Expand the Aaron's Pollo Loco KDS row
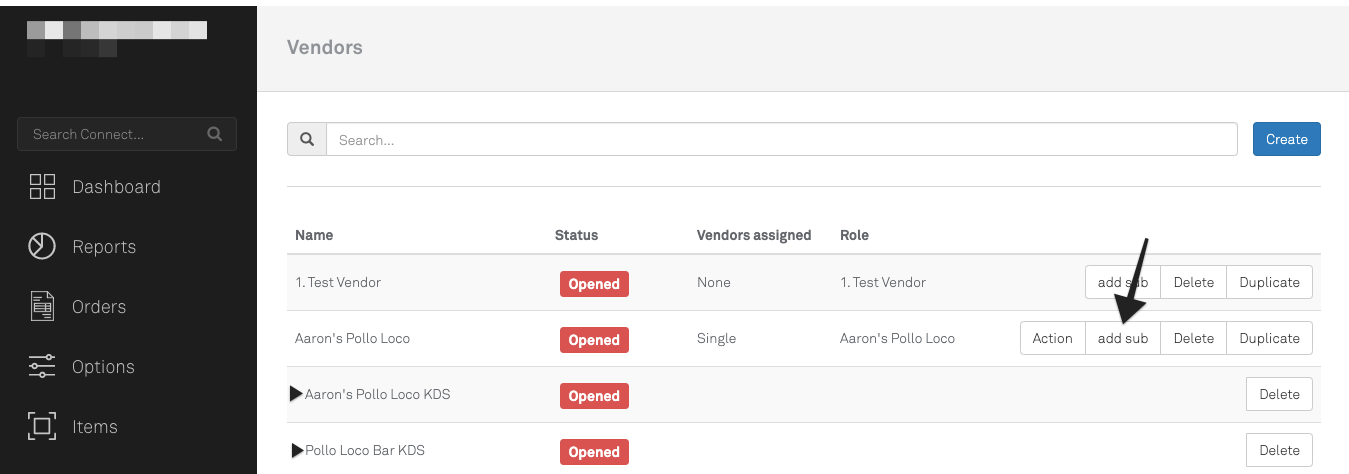The image size is (1349, 474). click(x=296, y=394)
